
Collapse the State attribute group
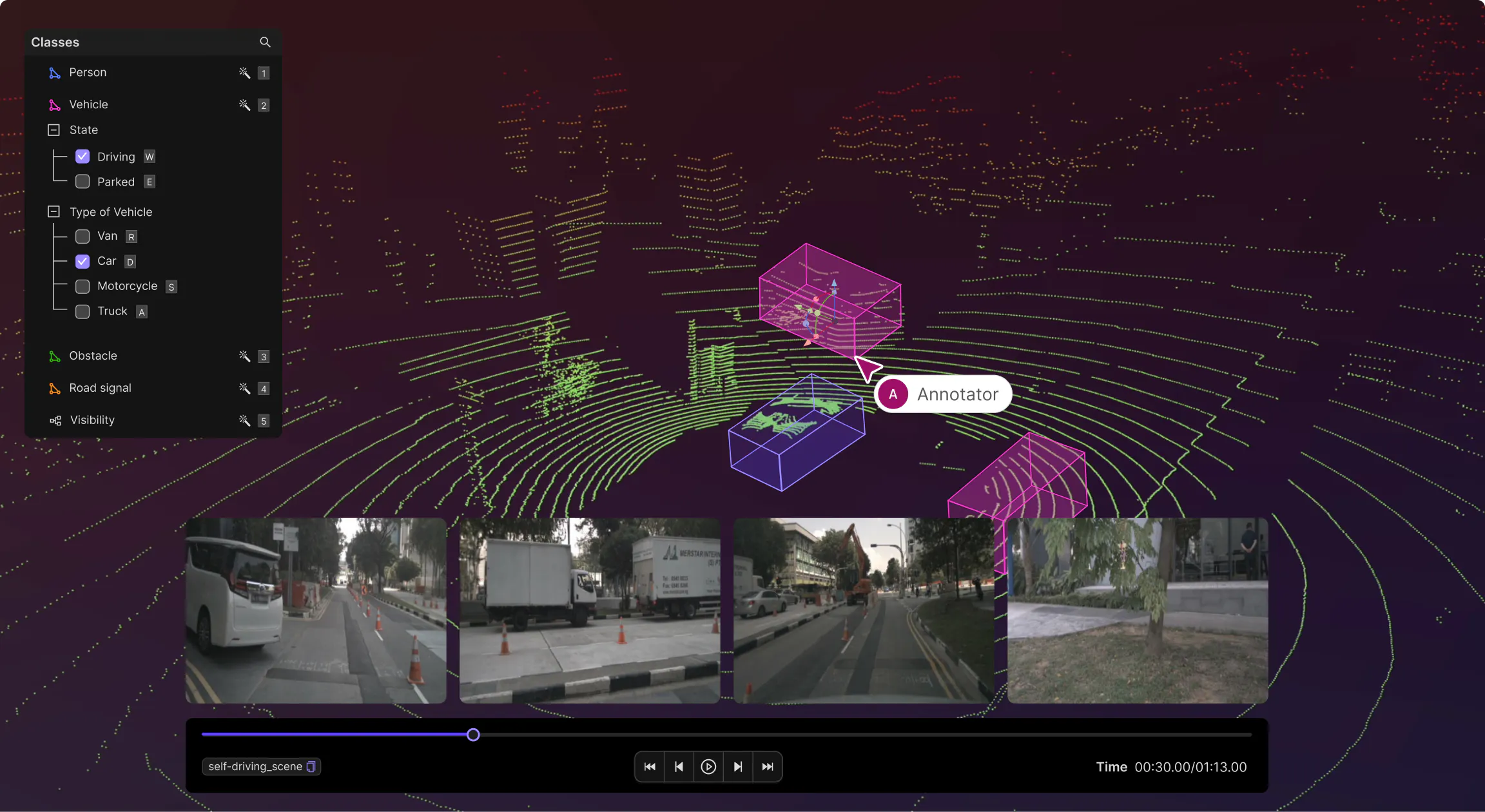54,130
